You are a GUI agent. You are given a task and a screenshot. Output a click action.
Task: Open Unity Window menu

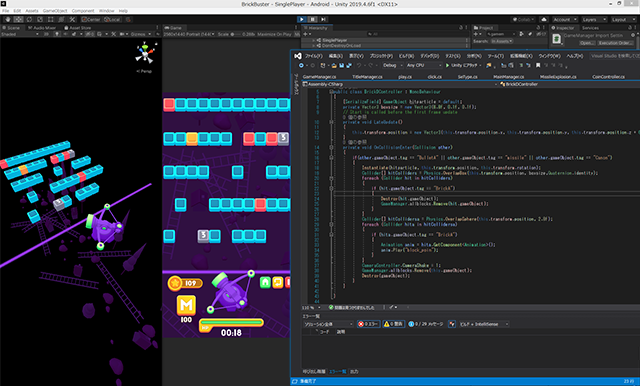click(x=107, y=11)
